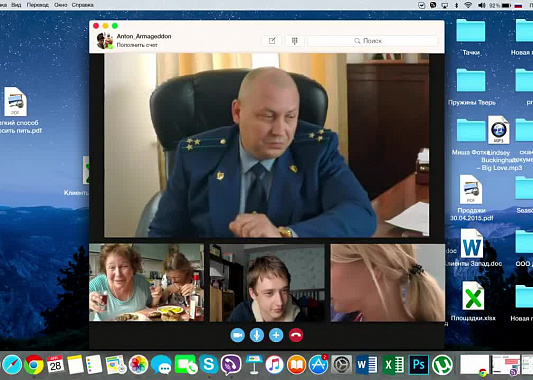Open the Notes app in the dock
The image size is (533, 380).
click(x=75, y=364)
